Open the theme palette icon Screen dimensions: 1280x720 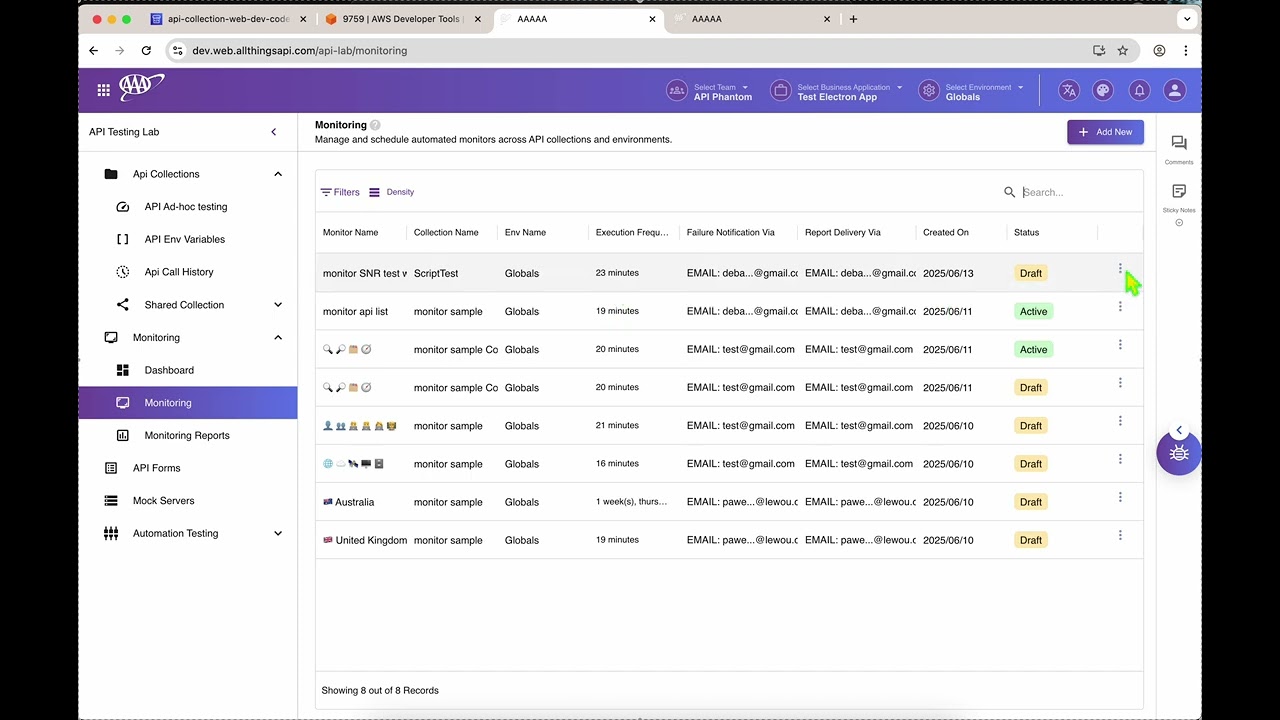coord(1103,90)
